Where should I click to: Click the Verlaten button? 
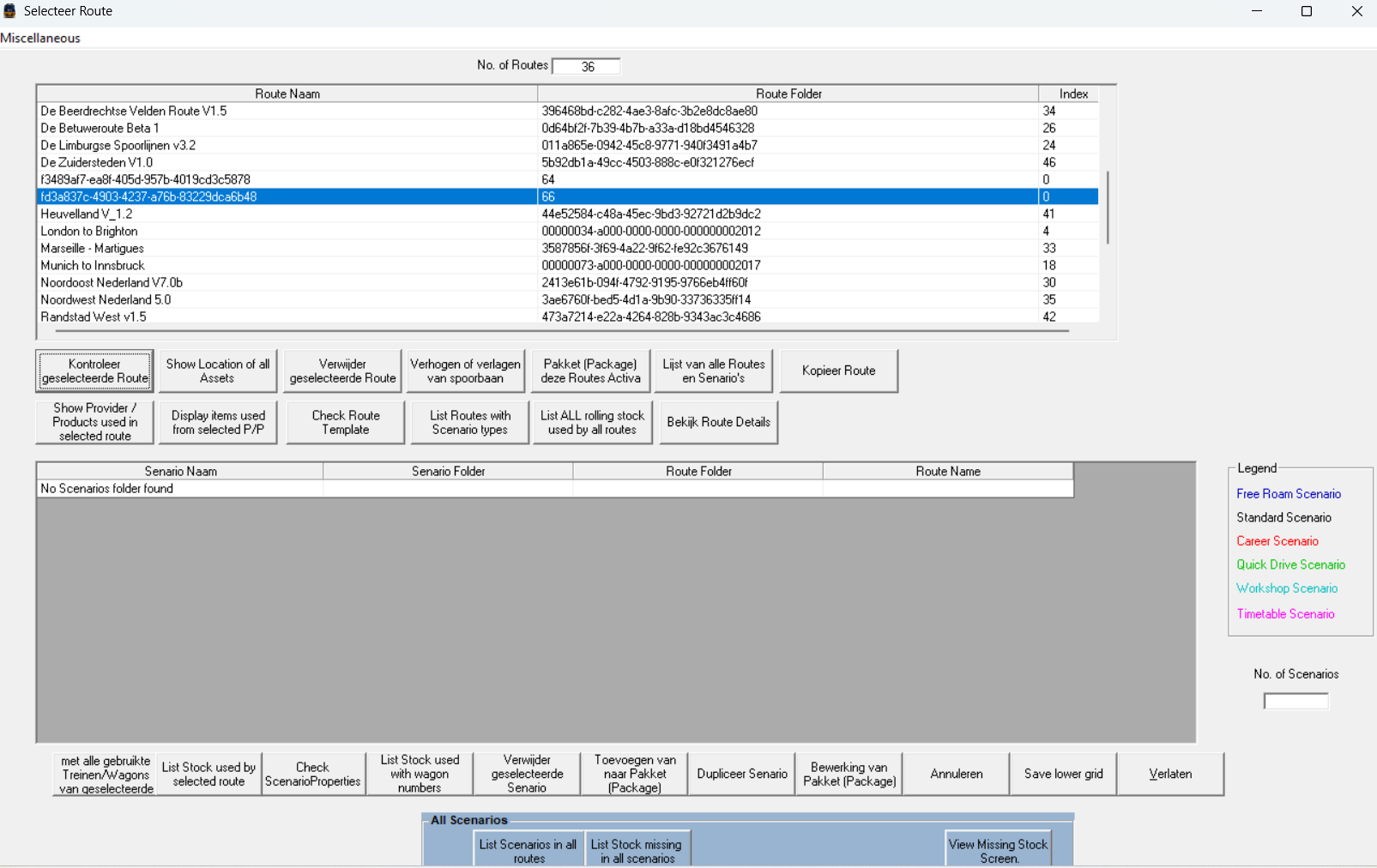click(1170, 774)
